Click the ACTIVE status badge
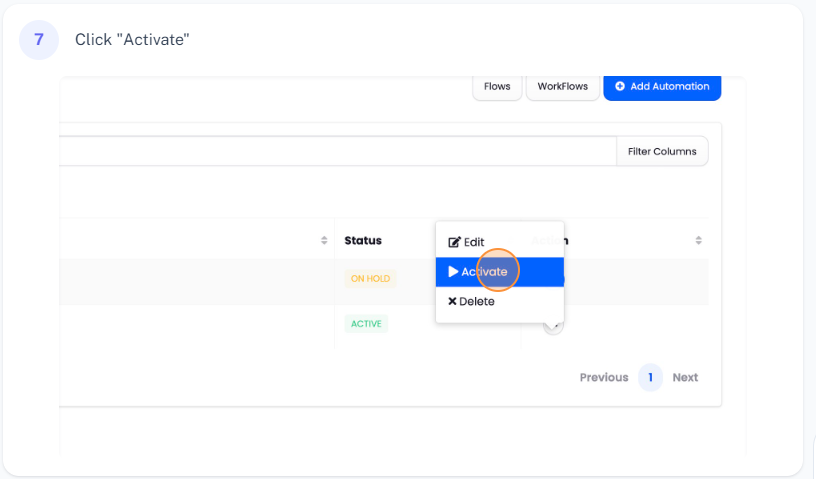 366,324
